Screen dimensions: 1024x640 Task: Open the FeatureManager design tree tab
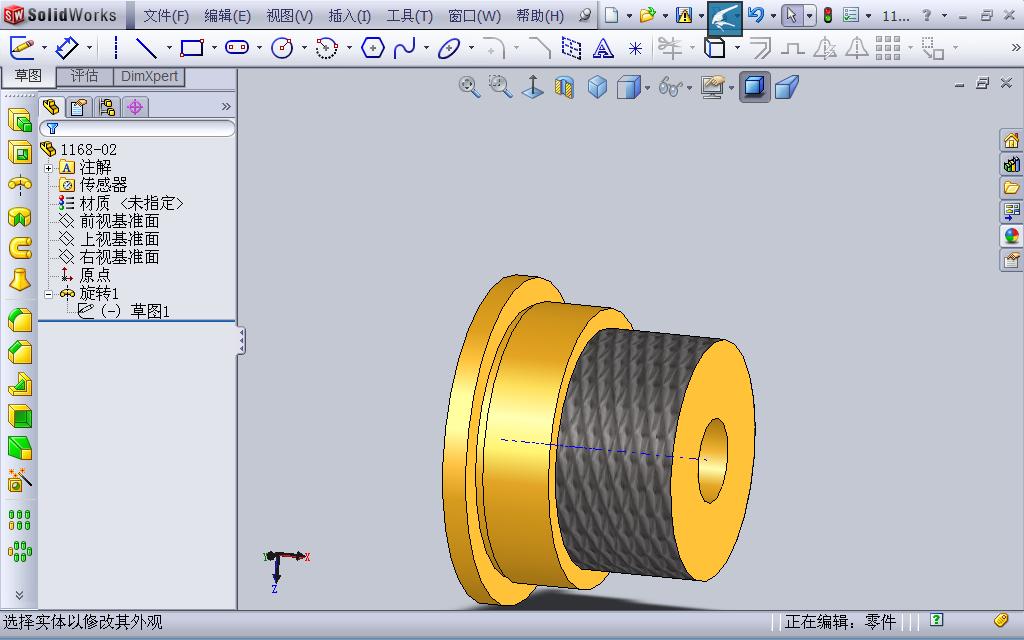pos(51,107)
